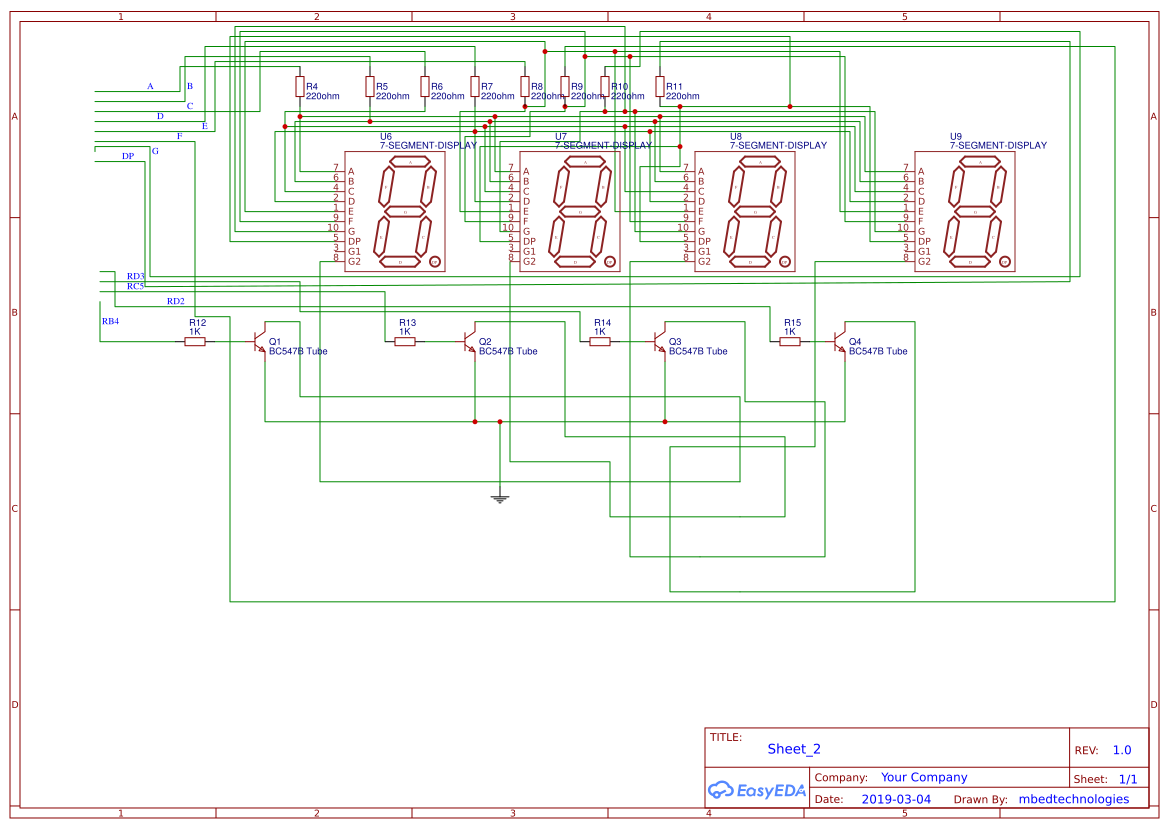Select the Q4 transistor symbol

click(x=840, y=341)
